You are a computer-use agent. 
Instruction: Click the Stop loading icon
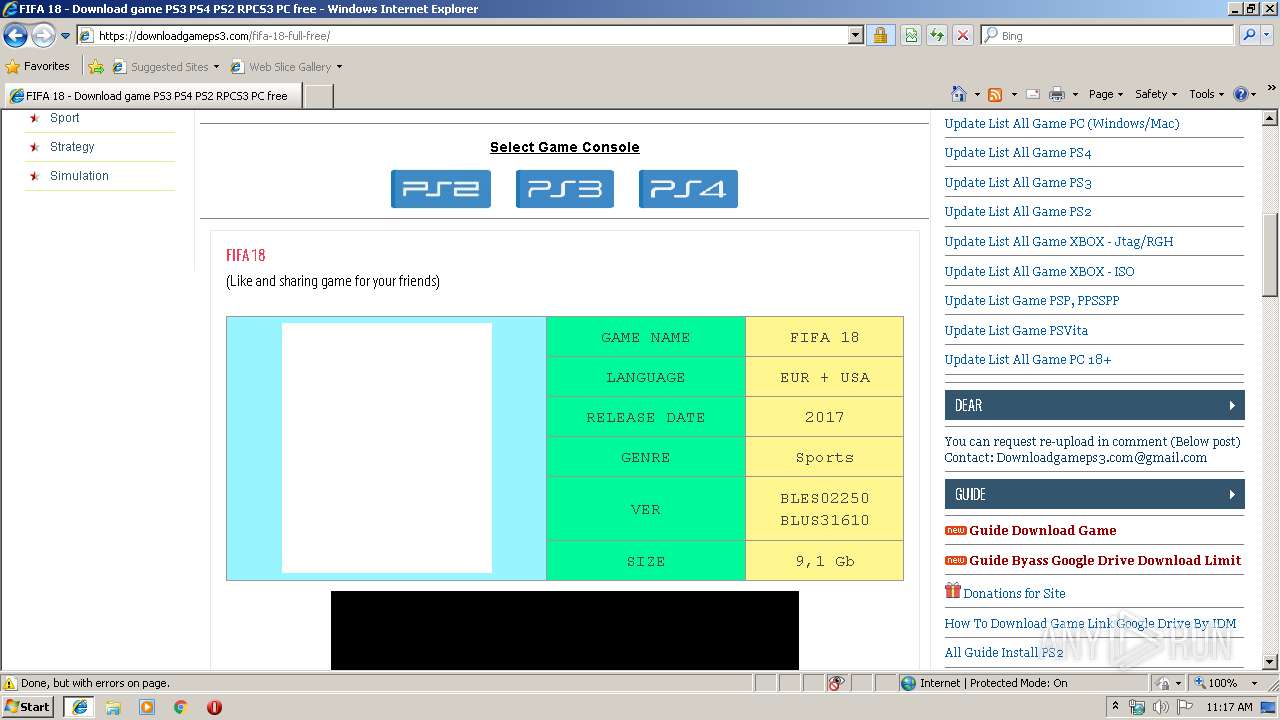[963, 35]
